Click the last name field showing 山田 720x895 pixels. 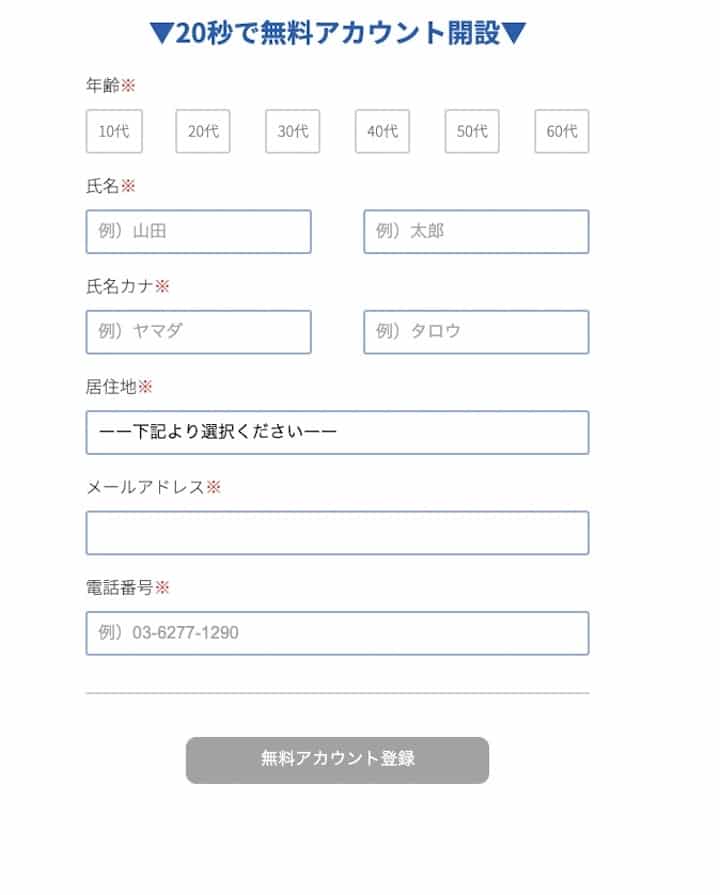point(199,231)
